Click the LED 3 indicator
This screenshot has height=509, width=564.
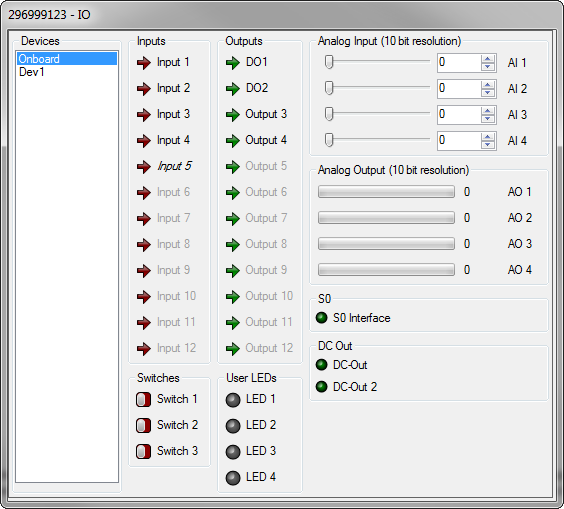(x=233, y=452)
